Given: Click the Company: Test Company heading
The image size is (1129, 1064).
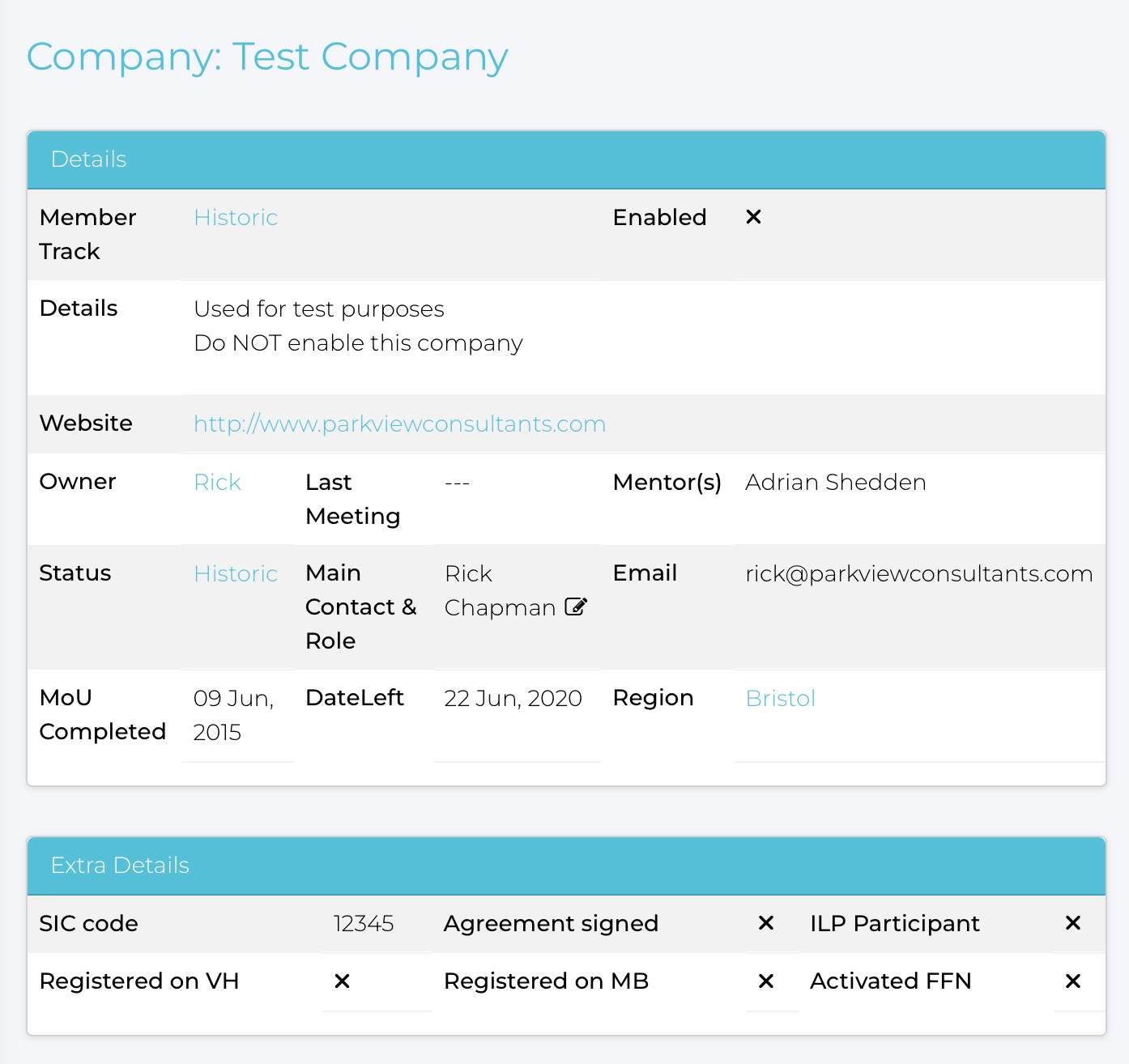Looking at the screenshot, I should pos(267,57).
